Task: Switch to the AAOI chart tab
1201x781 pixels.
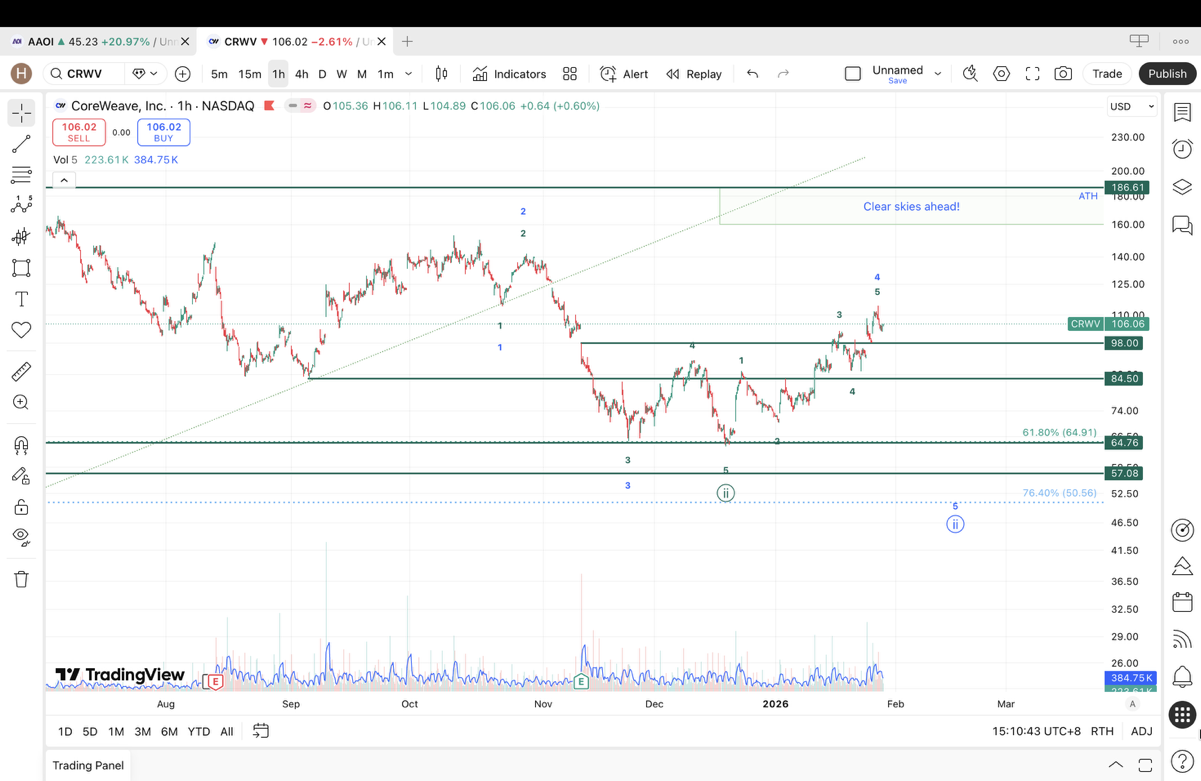Action: (90, 42)
